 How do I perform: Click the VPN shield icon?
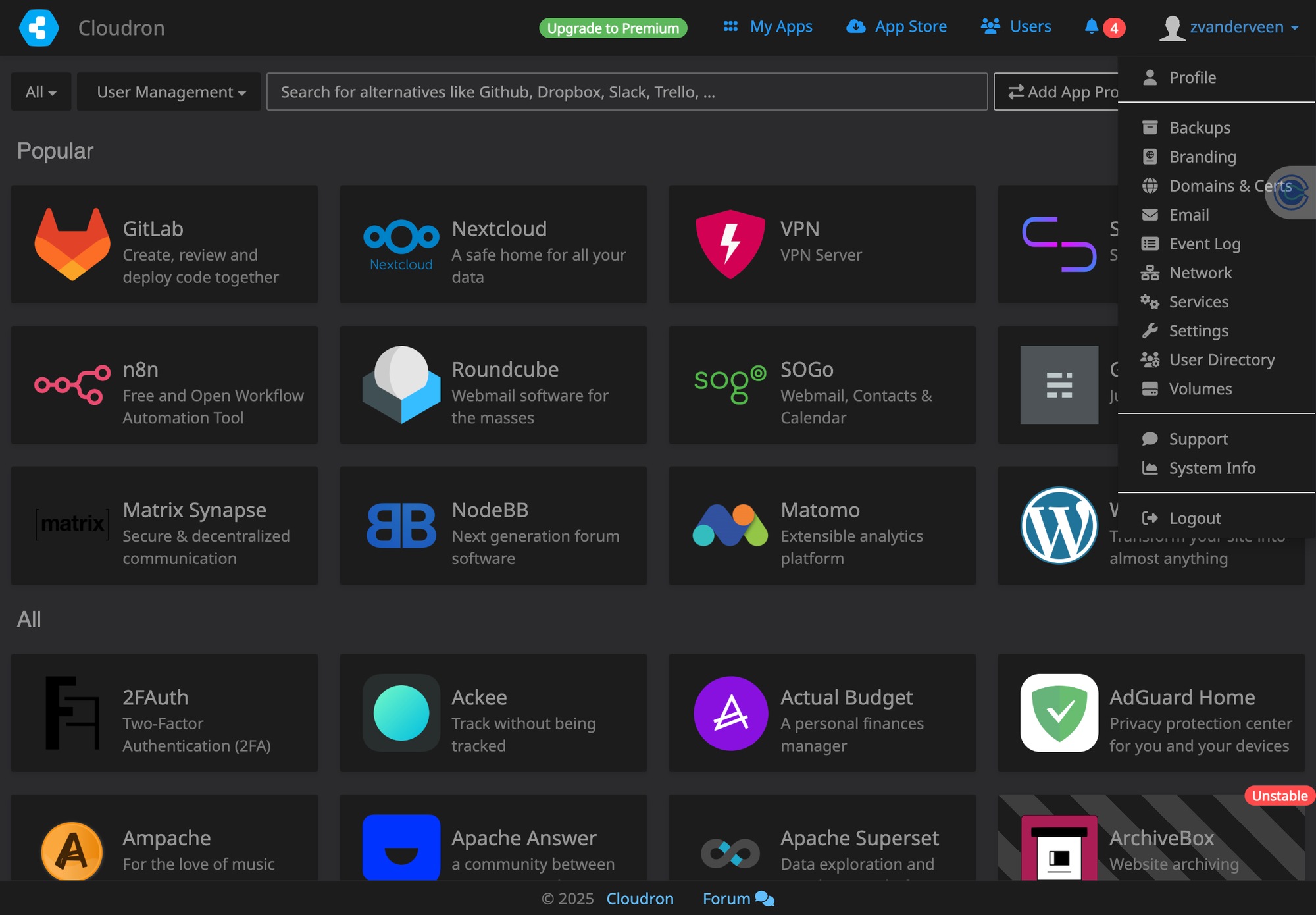click(x=730, y=244)
